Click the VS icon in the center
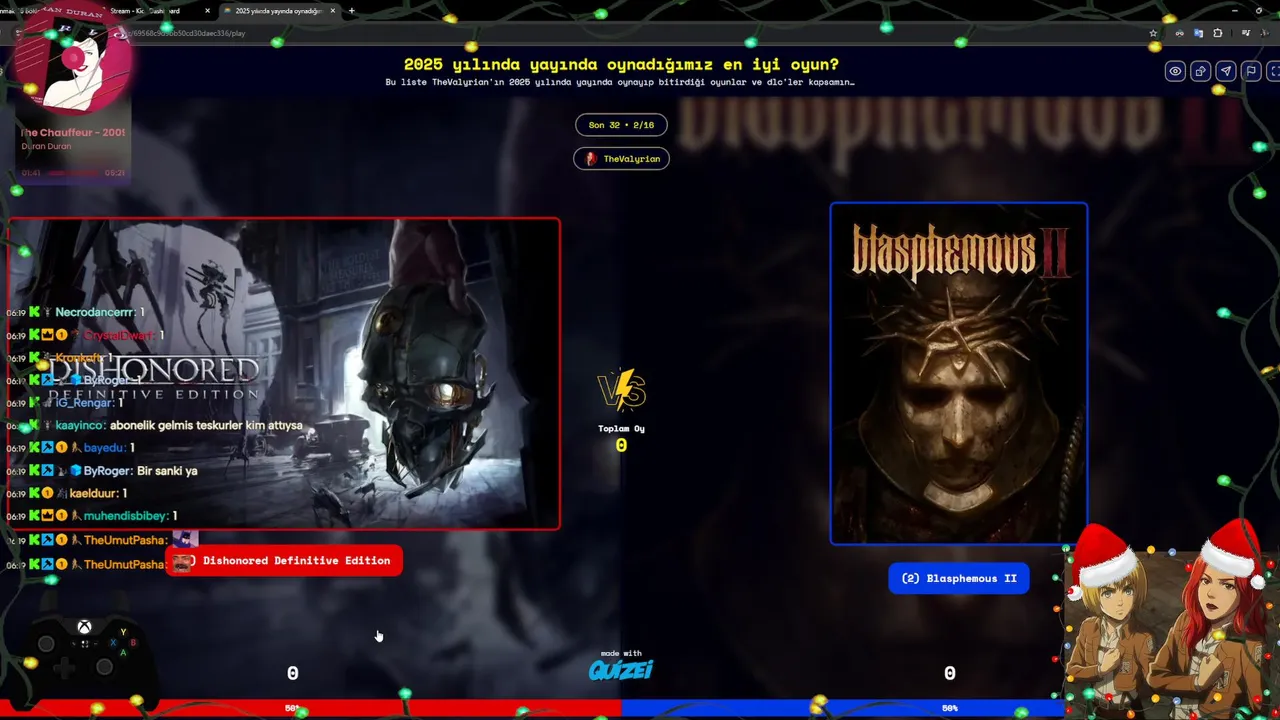The image size is (1280, 720). point(621,391)
